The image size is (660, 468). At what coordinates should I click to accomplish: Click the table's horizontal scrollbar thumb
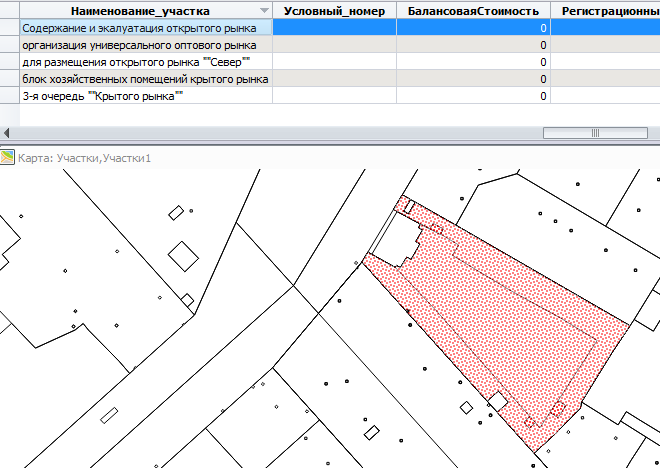(x=581, y=133)
